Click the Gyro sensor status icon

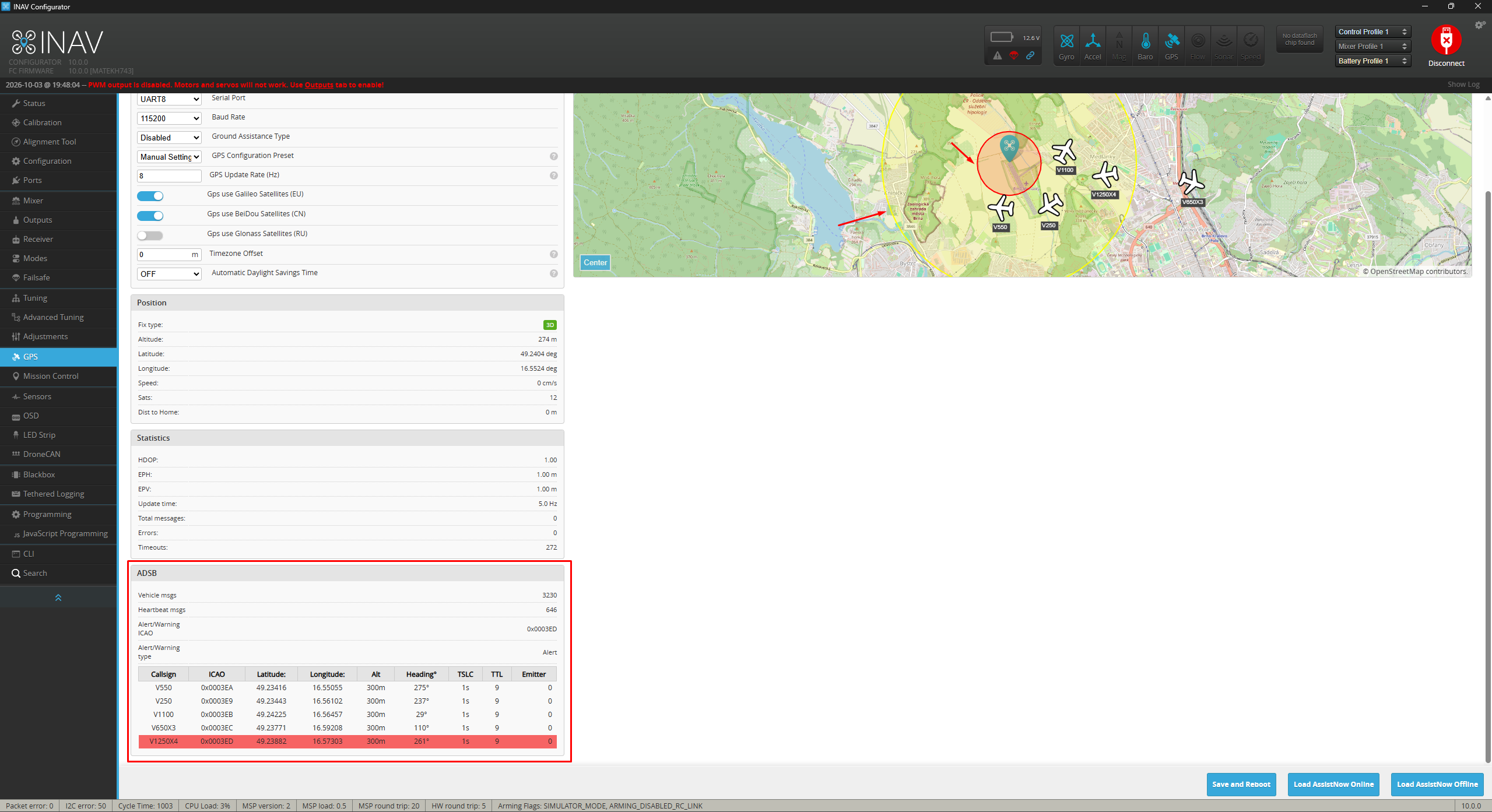pyautogui.click(x=1066, y=45)
